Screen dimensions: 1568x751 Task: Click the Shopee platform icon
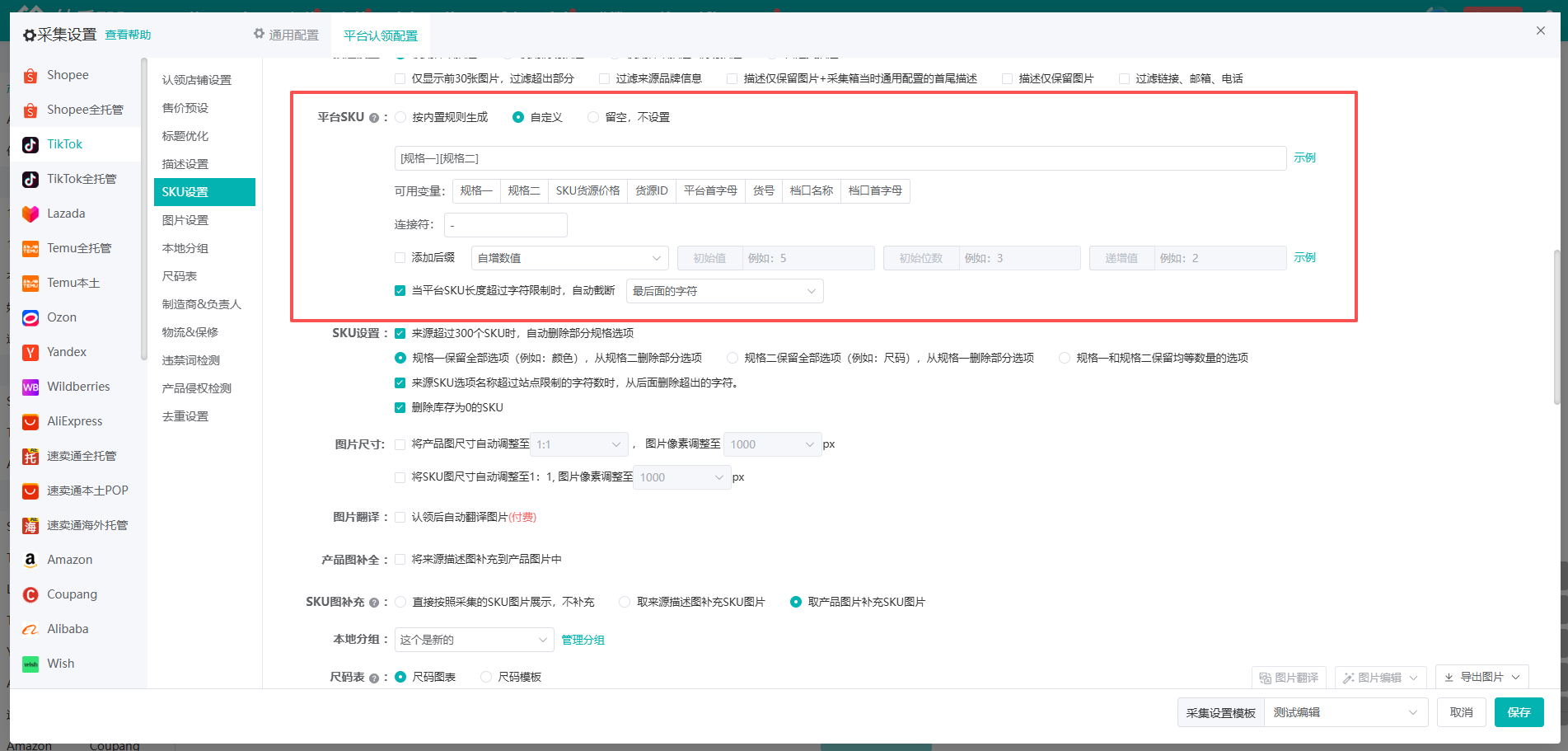tap(30, 75)
